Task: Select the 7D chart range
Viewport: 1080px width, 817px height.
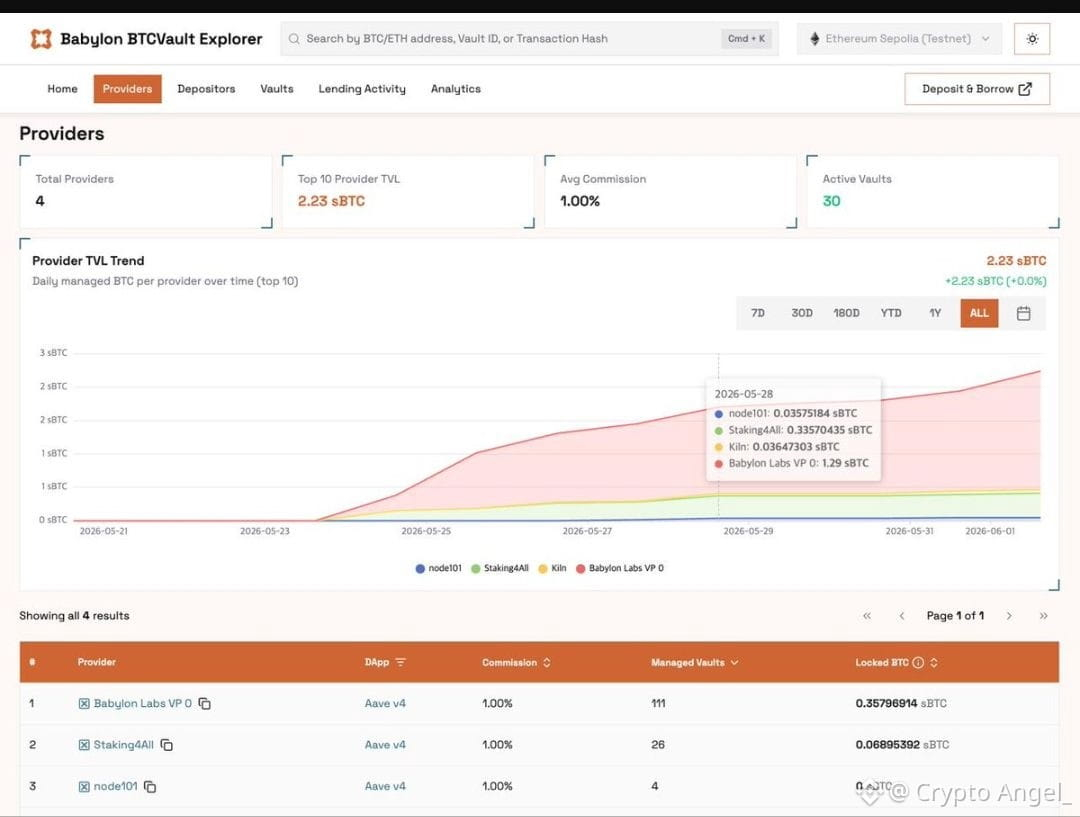Action: [758, 313]
